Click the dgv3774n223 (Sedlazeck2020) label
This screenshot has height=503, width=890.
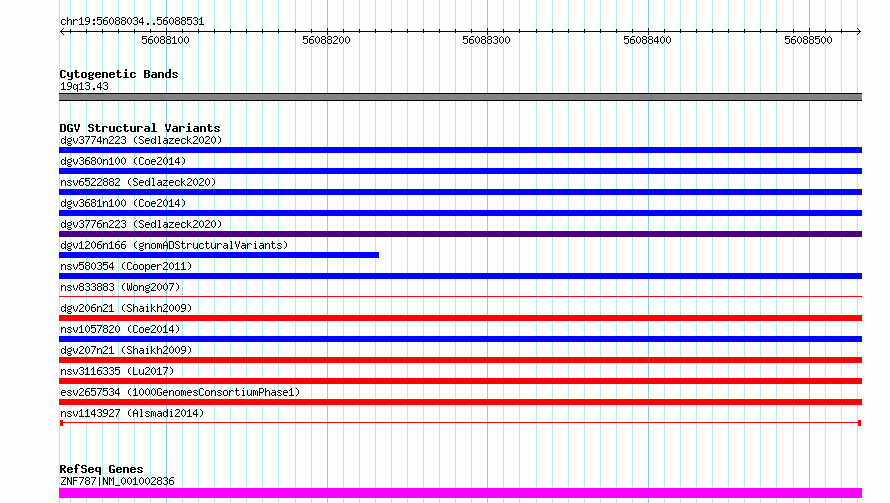tap(141, 140)
